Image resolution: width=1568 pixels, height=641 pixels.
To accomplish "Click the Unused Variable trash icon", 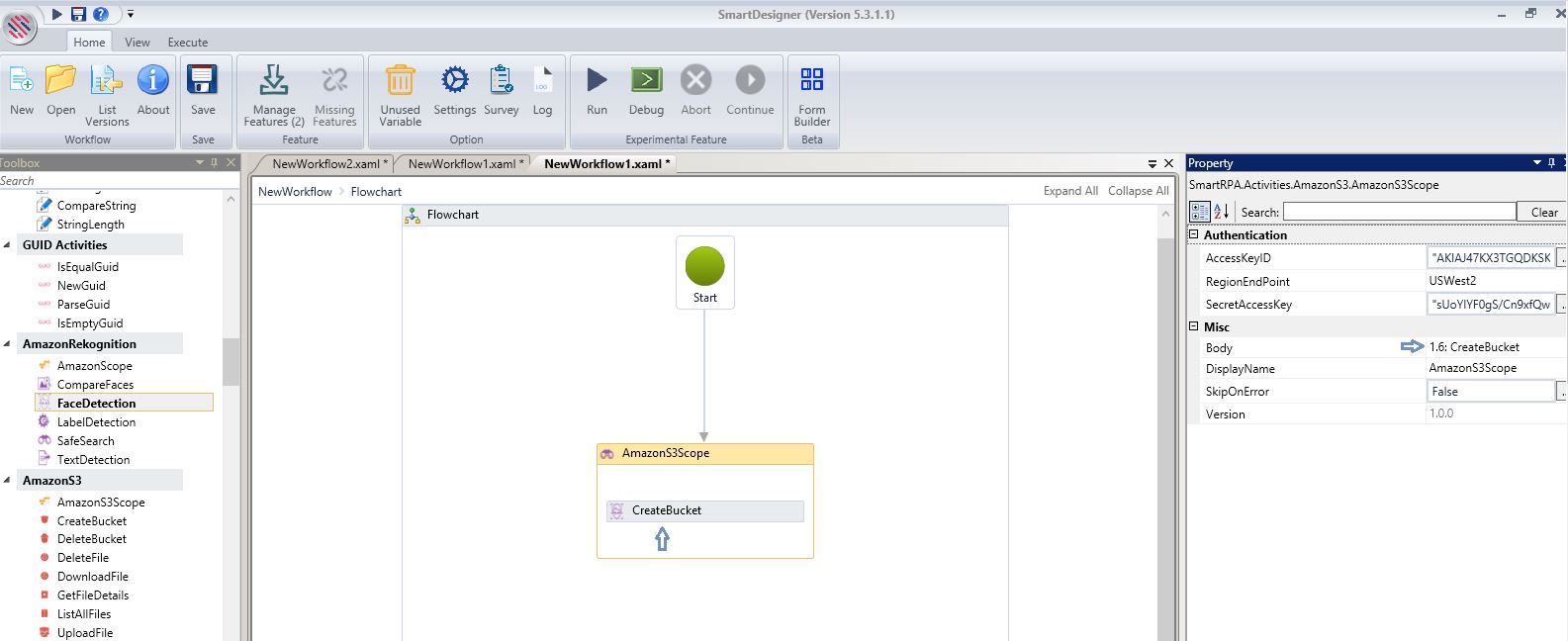I will [x=400, y=80].
